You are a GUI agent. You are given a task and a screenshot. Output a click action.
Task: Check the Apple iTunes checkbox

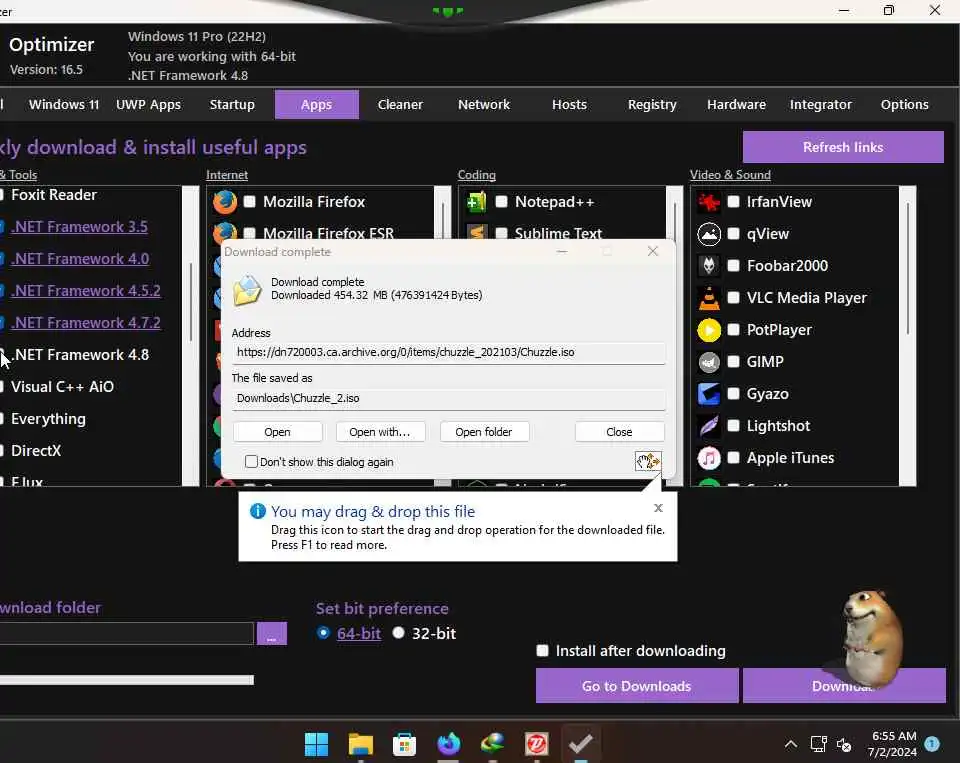(x=733, y=457)
